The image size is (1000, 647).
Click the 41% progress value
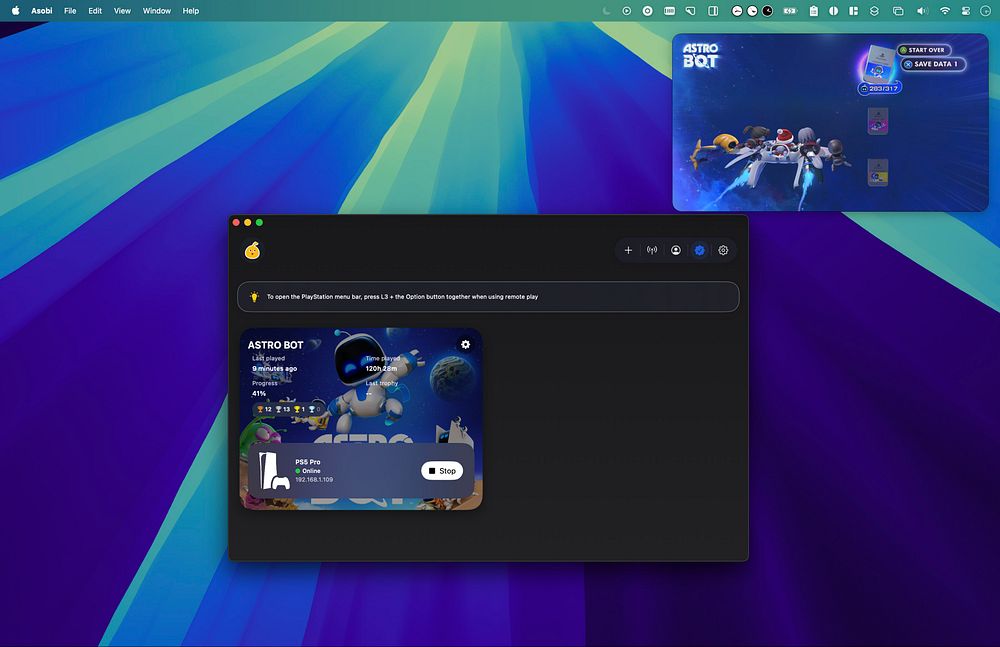[259, 394]
